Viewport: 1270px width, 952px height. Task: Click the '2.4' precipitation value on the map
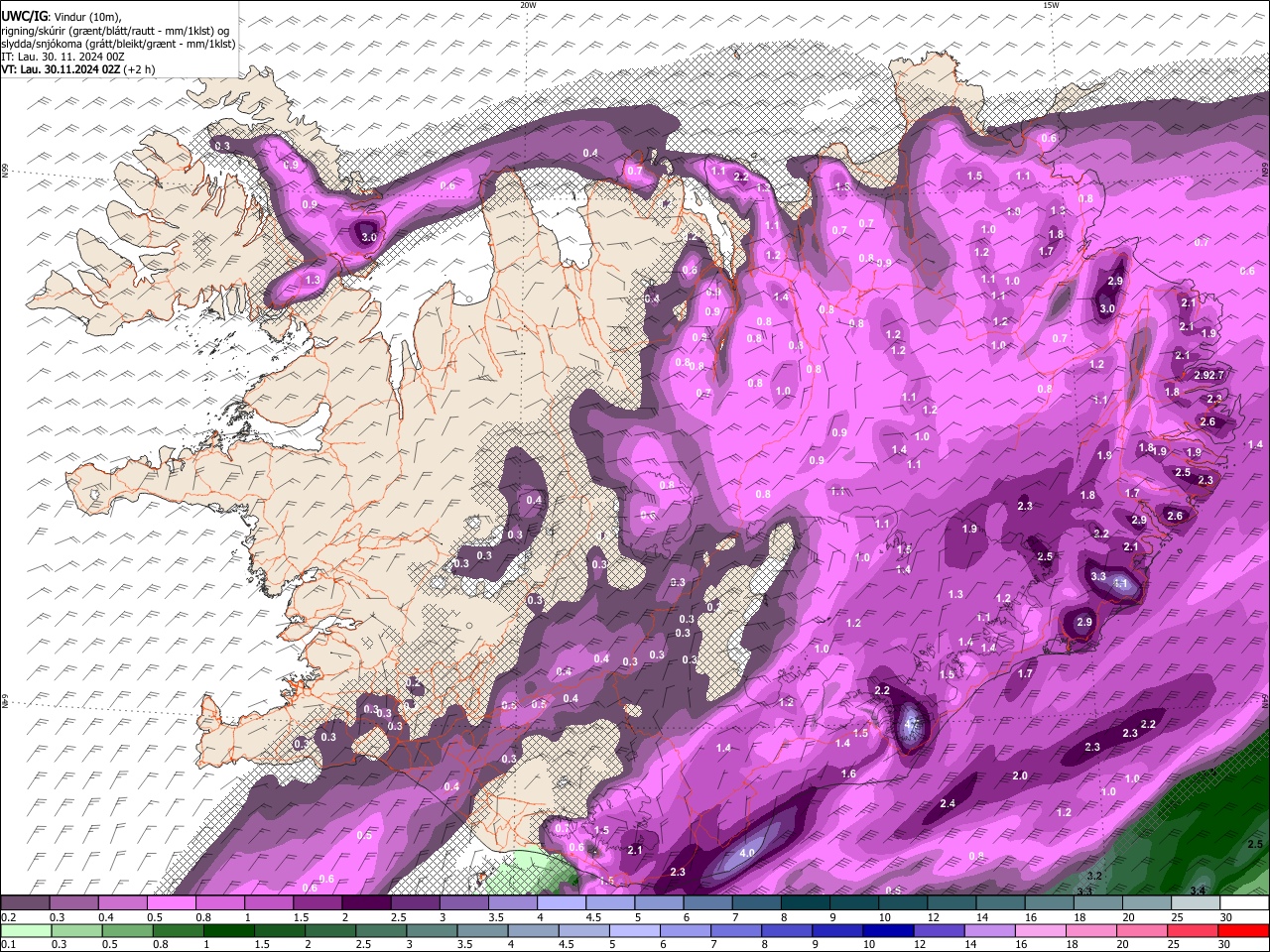(x=947, y=803)
